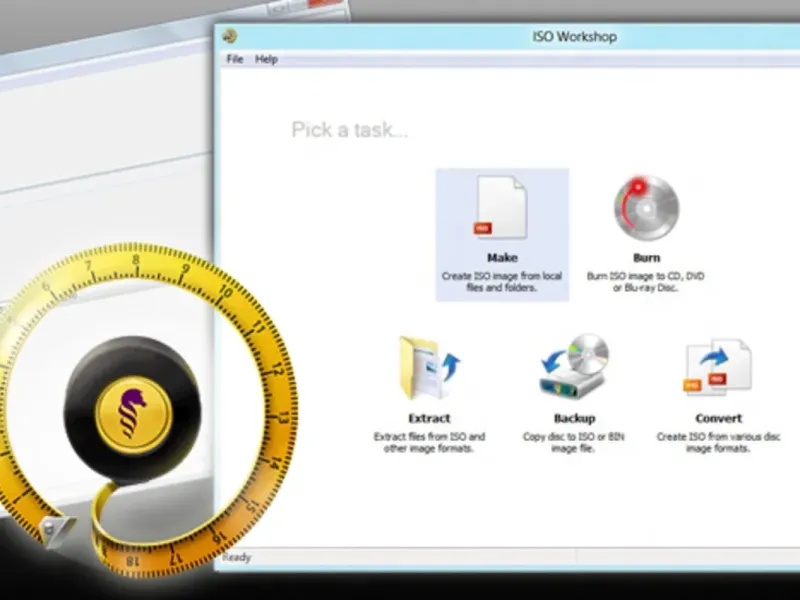Click the "Convert" task label
Image resolution: width=800 pixels, height=600 pixels.
(718, 418)
